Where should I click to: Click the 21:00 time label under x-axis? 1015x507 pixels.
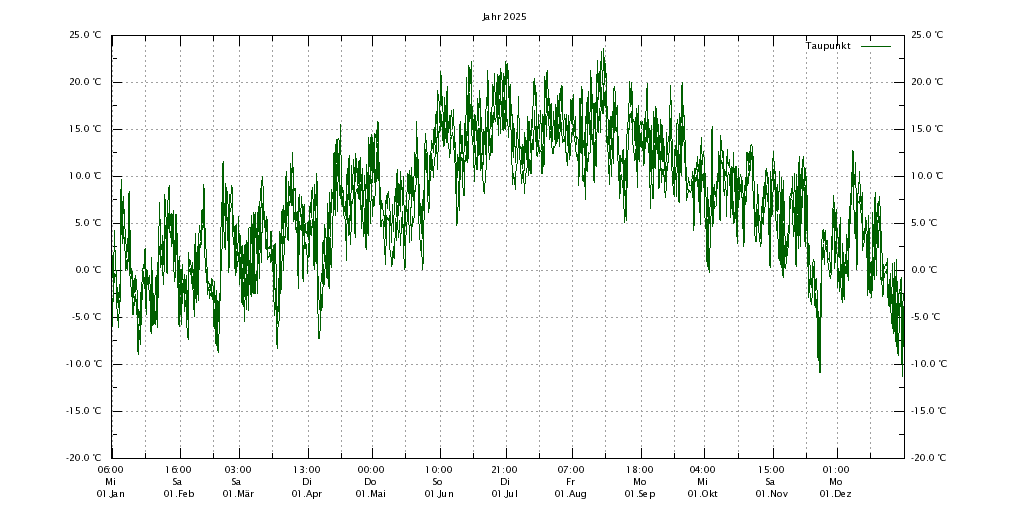[504, 470]
